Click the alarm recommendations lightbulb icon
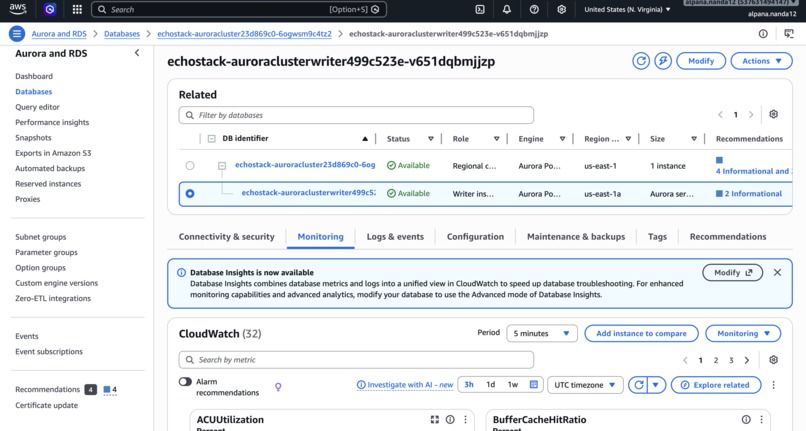Screen dimensions: 806x431 (x=278, y=387)
